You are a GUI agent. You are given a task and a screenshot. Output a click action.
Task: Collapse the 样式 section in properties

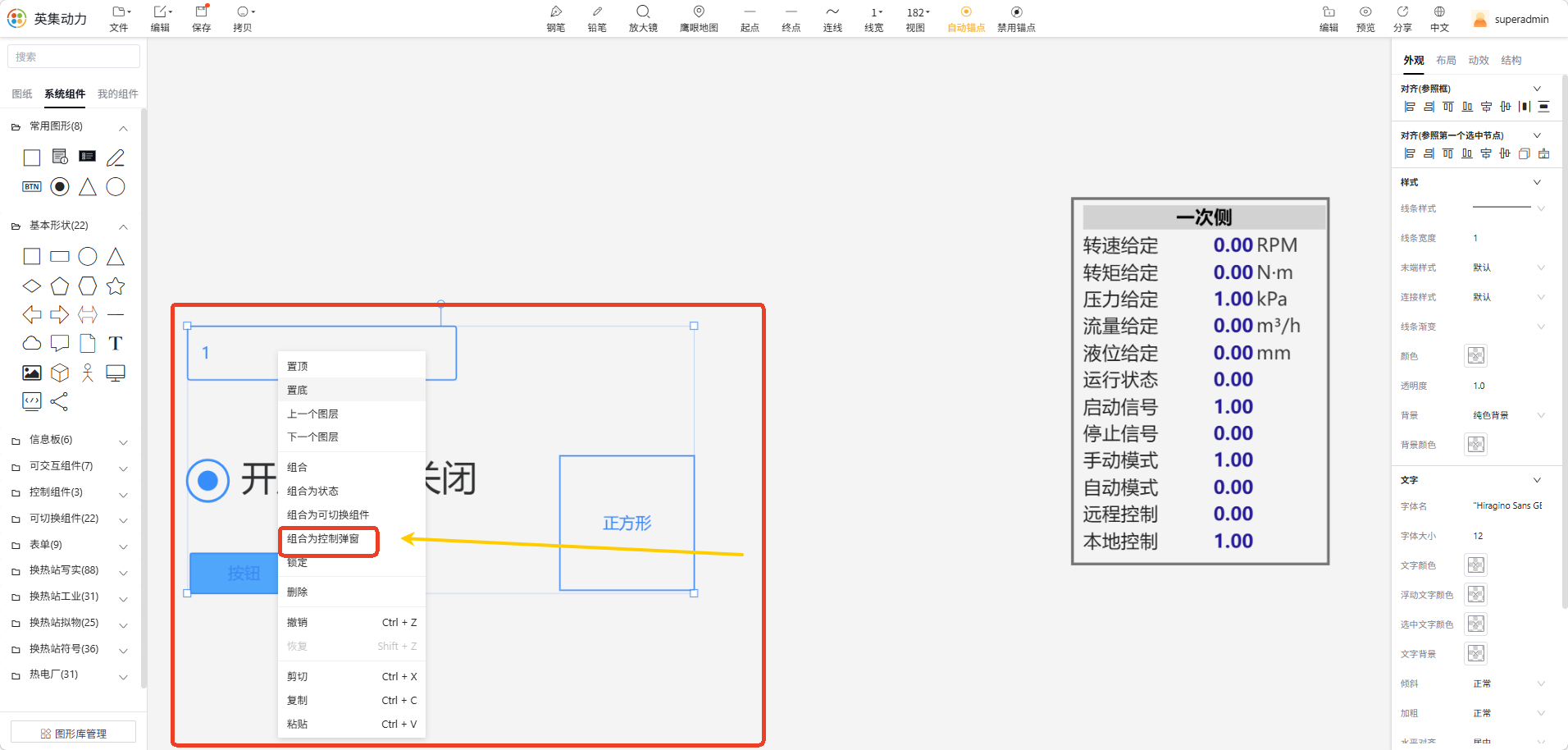pos(1537,182)
